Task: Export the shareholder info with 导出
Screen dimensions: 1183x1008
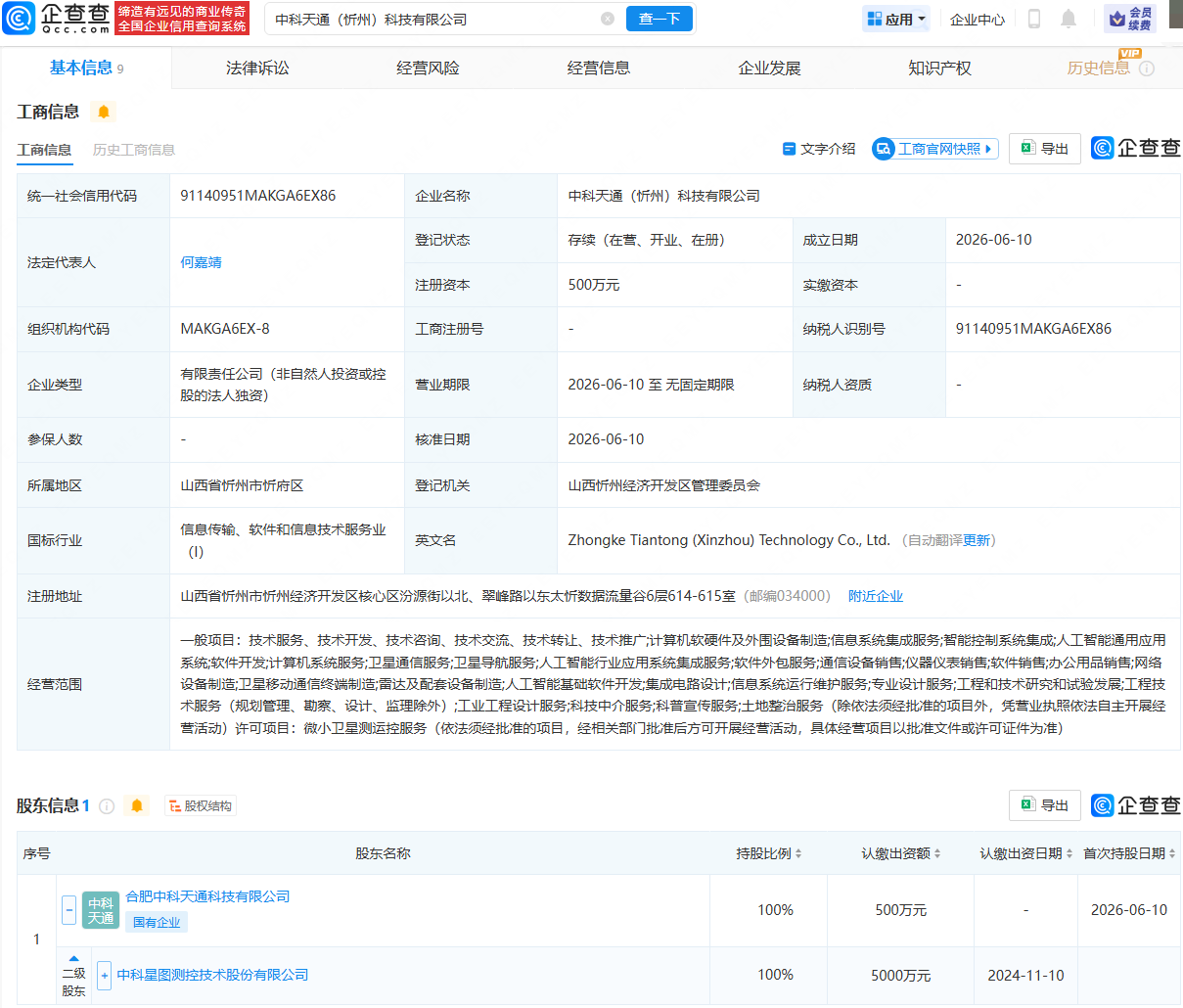Action: pyautogui.click(x=1045, y=805)
